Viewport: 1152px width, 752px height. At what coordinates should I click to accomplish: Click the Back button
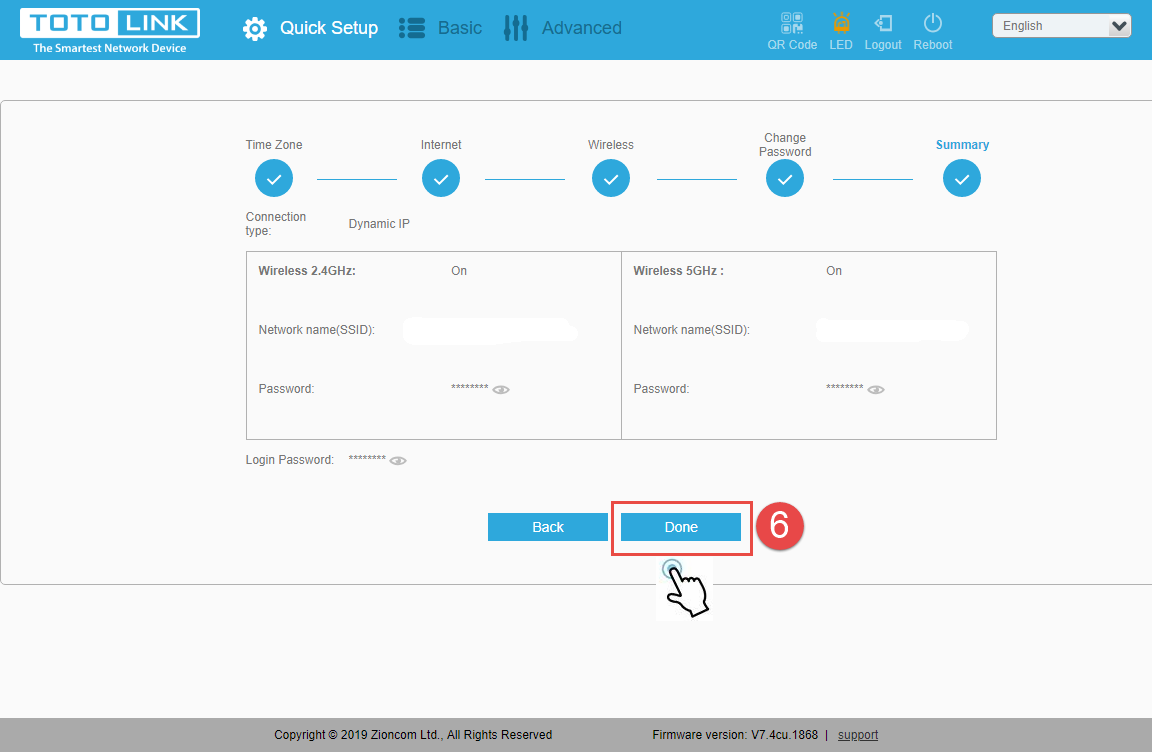click(548, 527)
